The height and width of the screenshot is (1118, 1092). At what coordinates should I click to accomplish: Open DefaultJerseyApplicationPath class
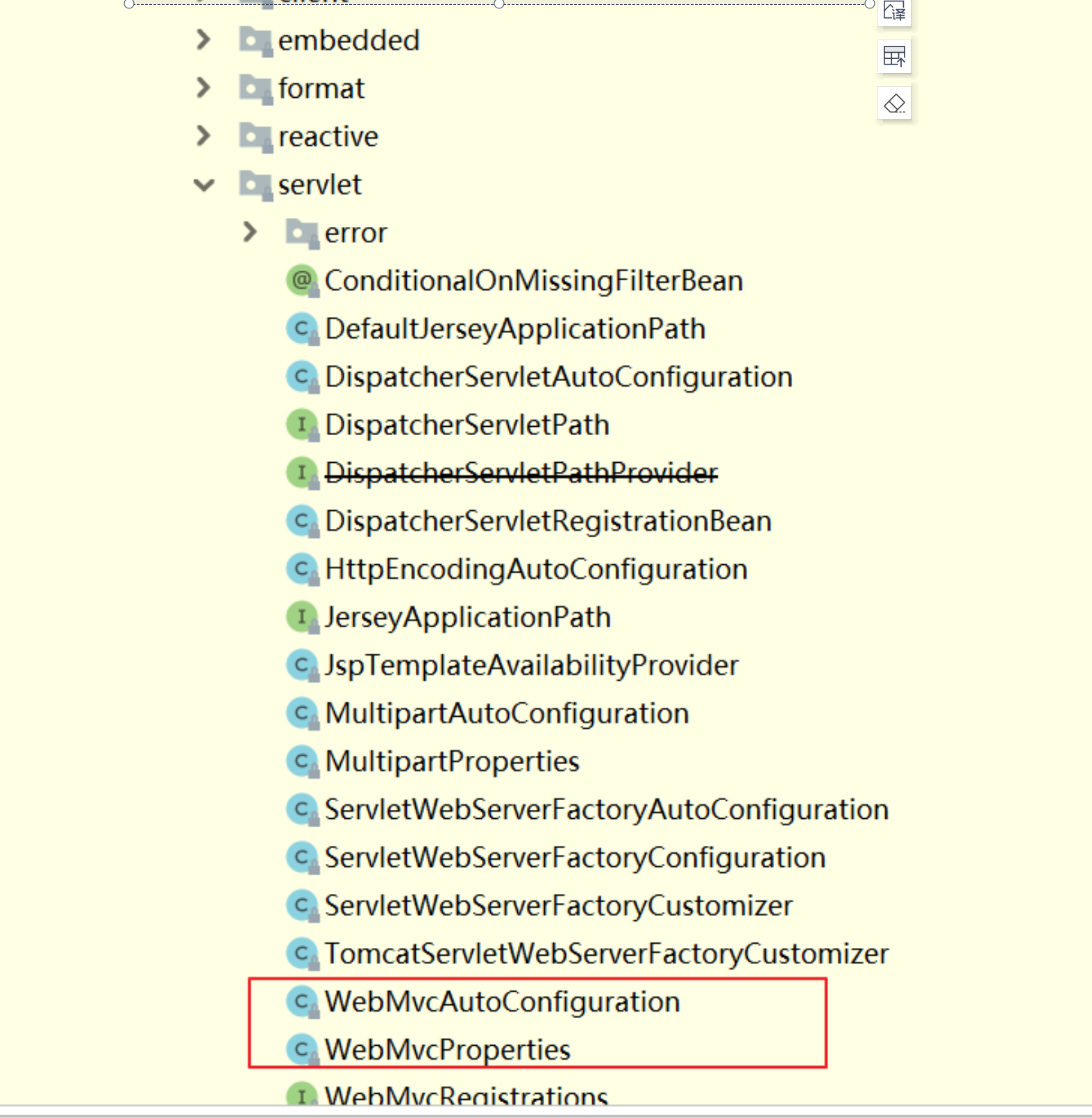click(515, 329)
